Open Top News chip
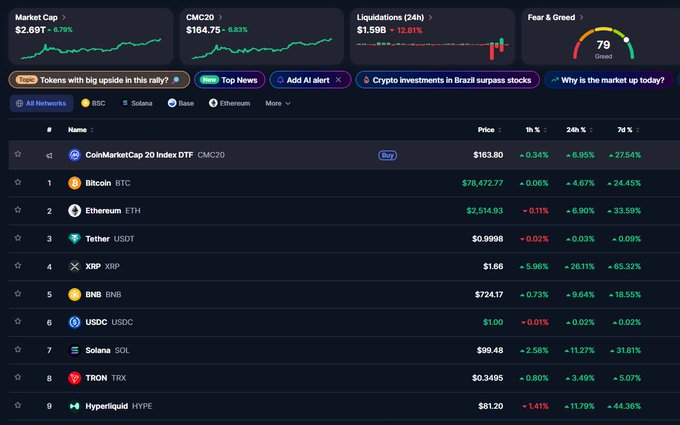 (x=230, y=80)
